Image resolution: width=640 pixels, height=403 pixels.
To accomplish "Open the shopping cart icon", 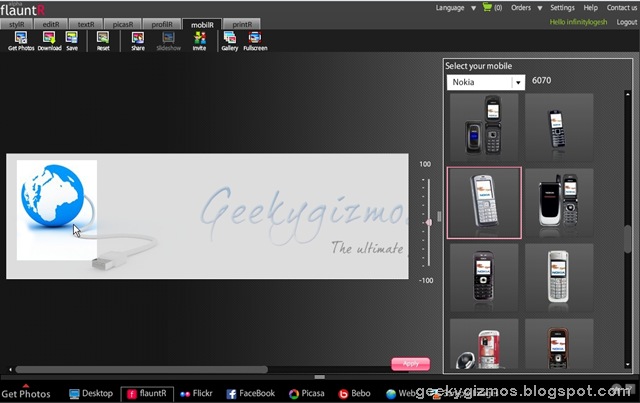I will 487,7.
